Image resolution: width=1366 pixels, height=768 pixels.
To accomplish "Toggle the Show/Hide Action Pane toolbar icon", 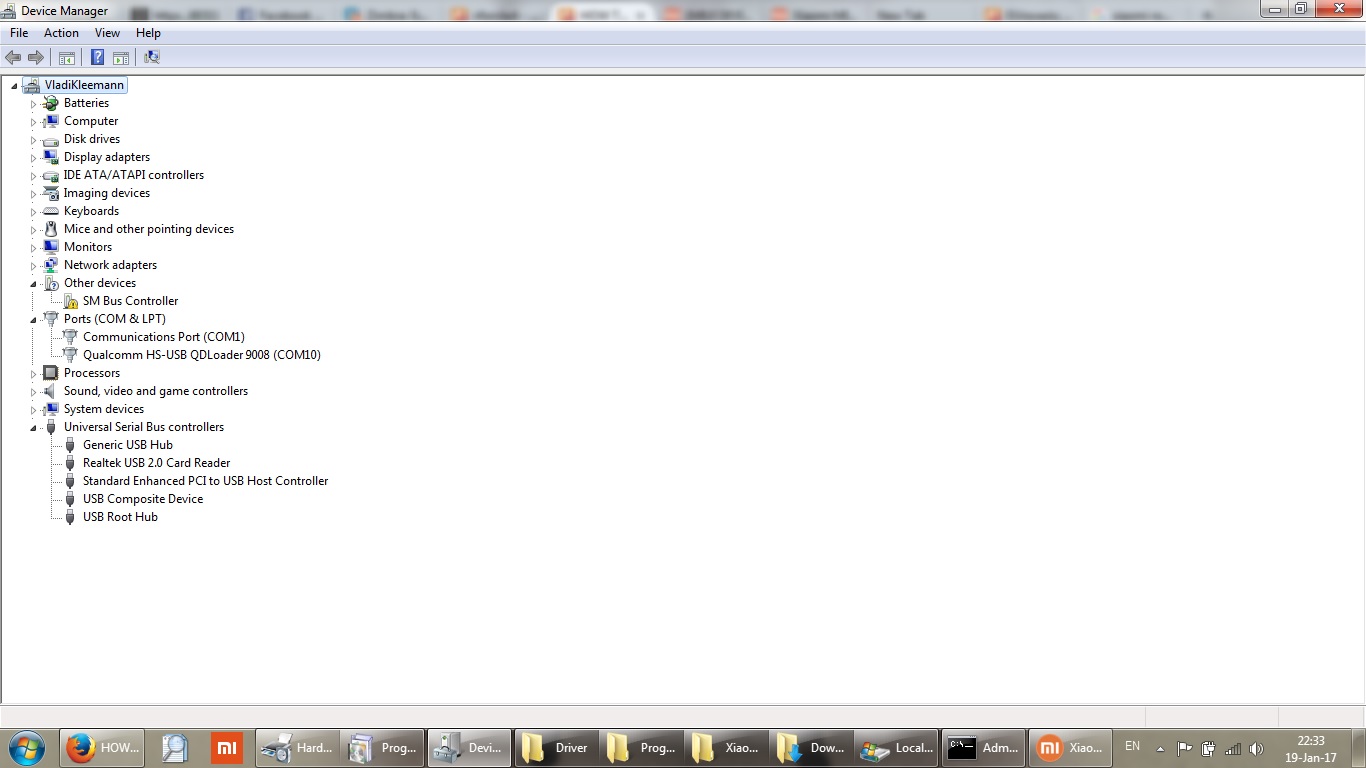I will tap(121, 58).
